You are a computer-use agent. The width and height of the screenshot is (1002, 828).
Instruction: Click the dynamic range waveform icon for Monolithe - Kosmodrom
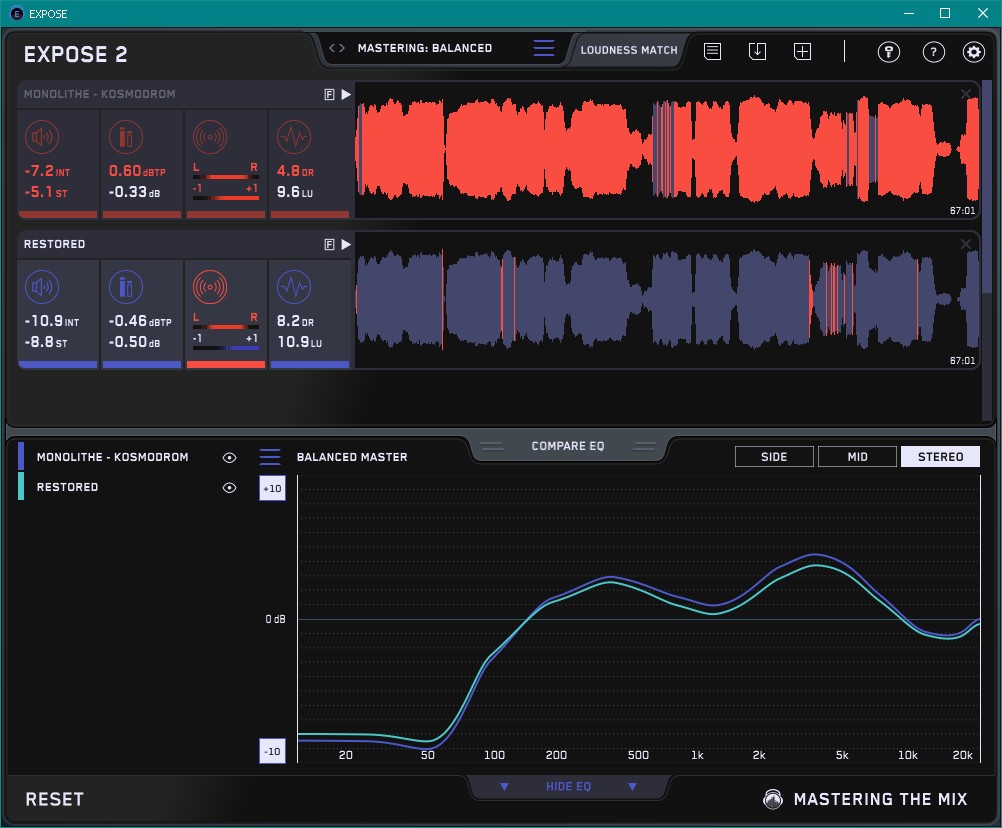coord(292,137)
